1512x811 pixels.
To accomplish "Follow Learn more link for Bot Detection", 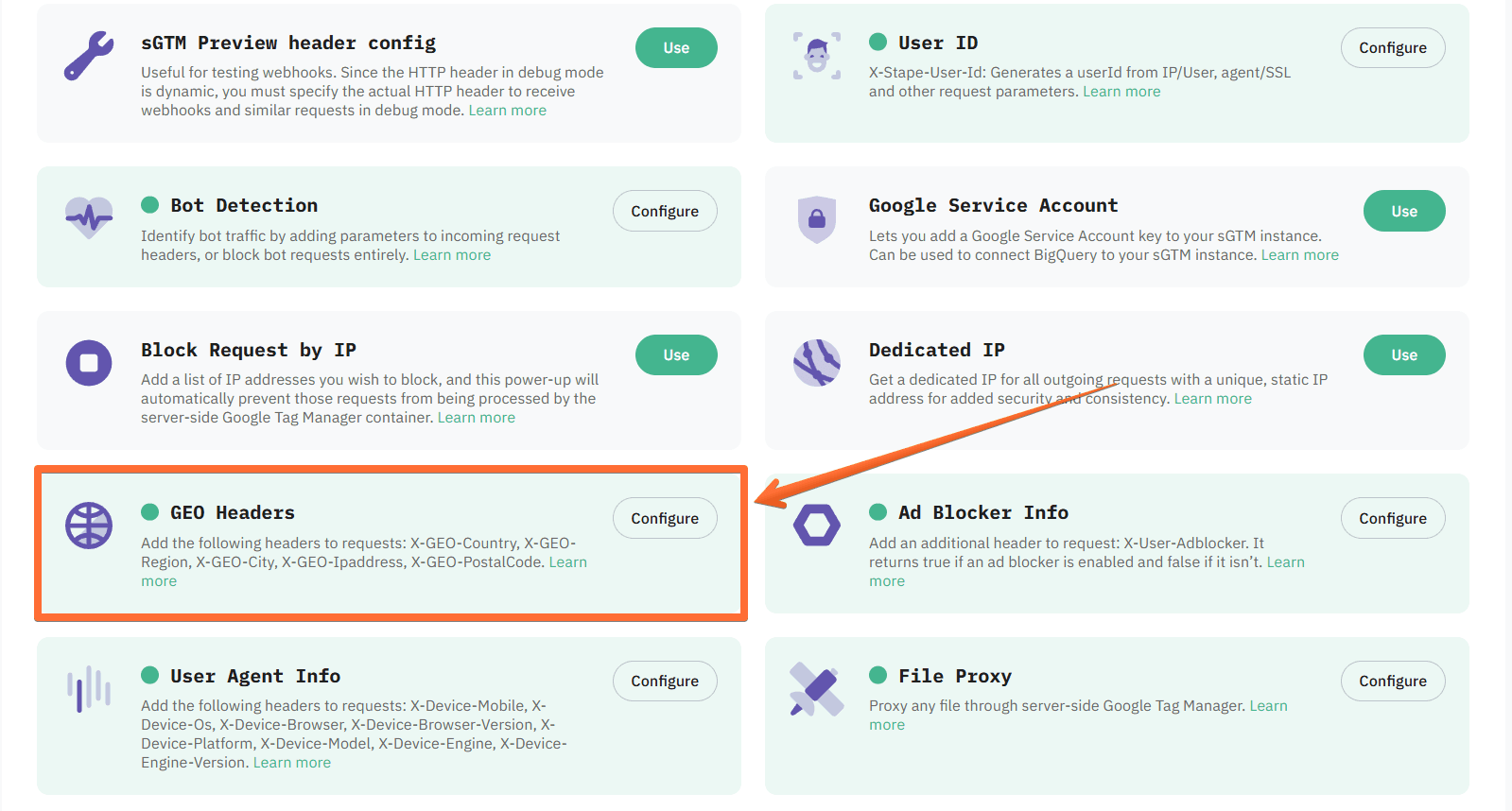I will tap(452, 255).
